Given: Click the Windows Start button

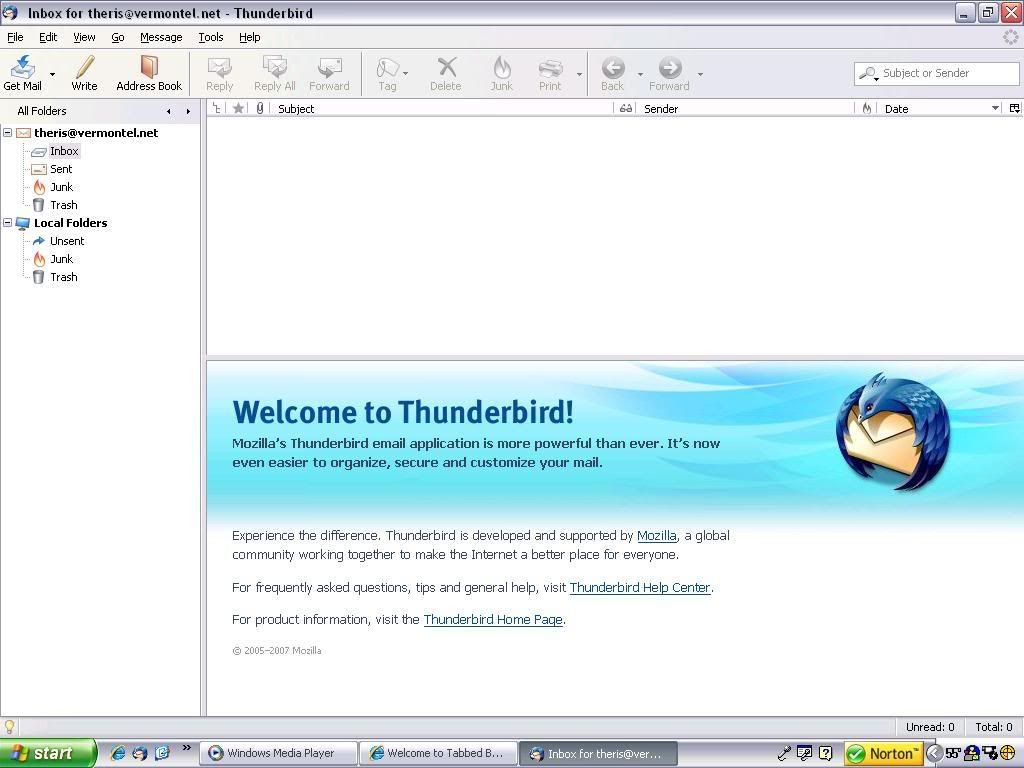Looking at the screenshot, I should click(48, 753).
